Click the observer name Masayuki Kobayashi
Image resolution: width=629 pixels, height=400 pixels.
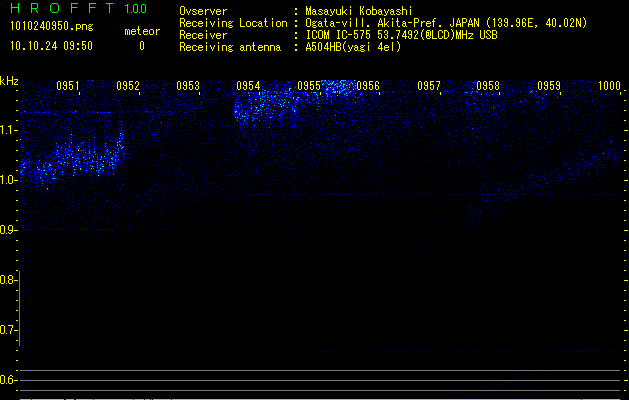pyautogui.click(x=359, y=11)
